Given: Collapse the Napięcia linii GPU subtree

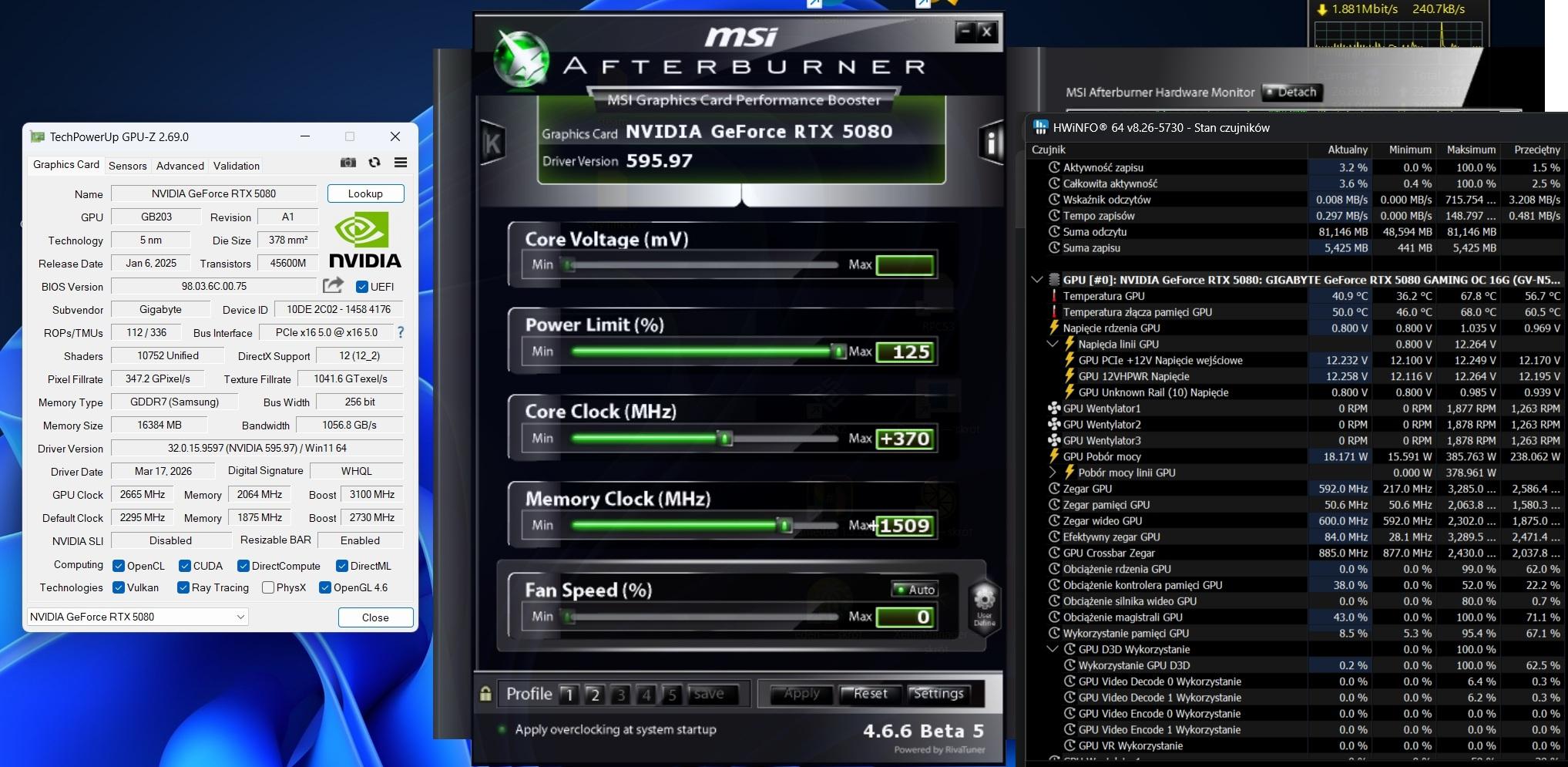Looking at the screenshot, I should tap(1053, 344).
